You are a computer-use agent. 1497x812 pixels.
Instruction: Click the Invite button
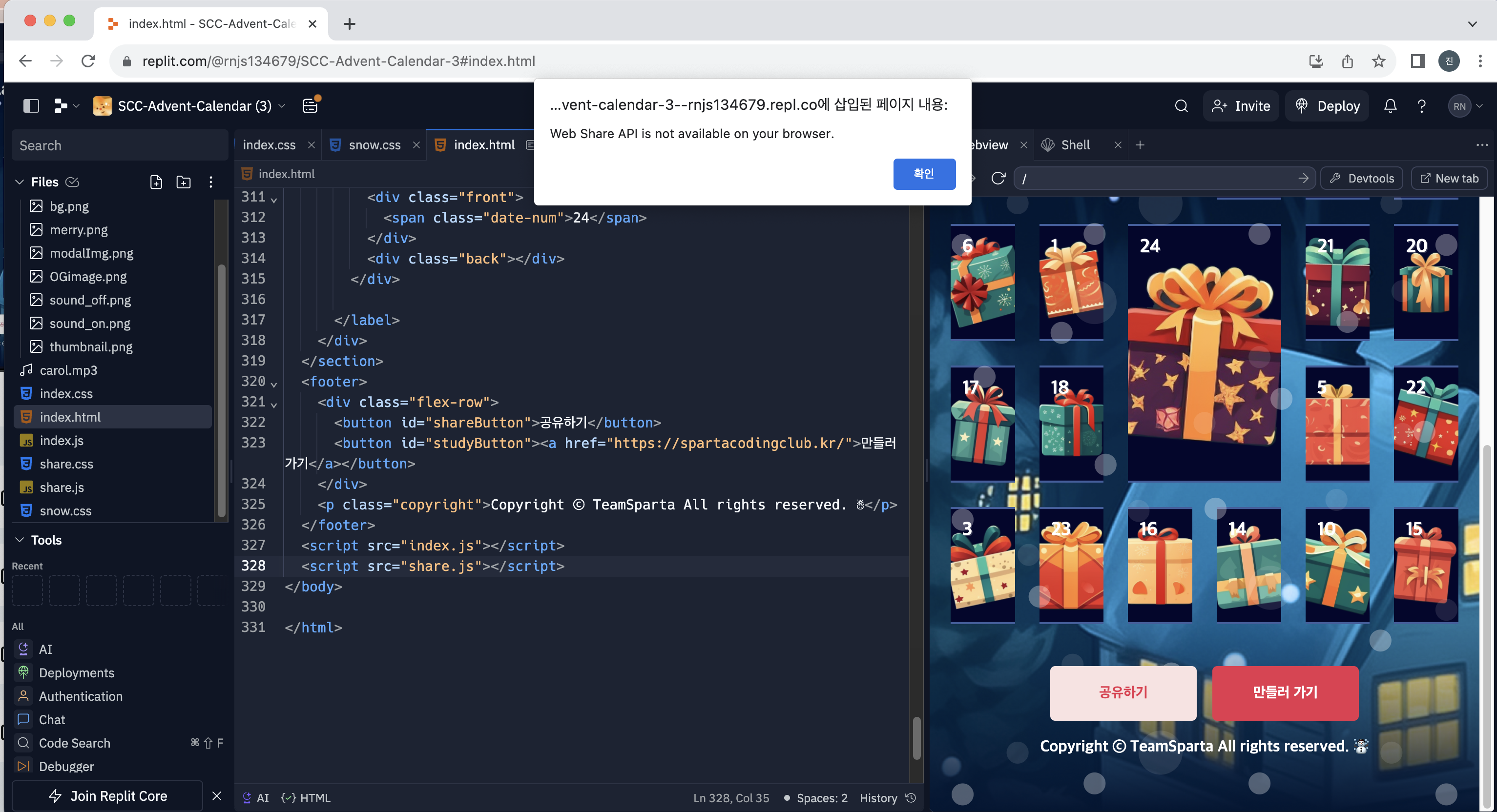(1241, 106)
